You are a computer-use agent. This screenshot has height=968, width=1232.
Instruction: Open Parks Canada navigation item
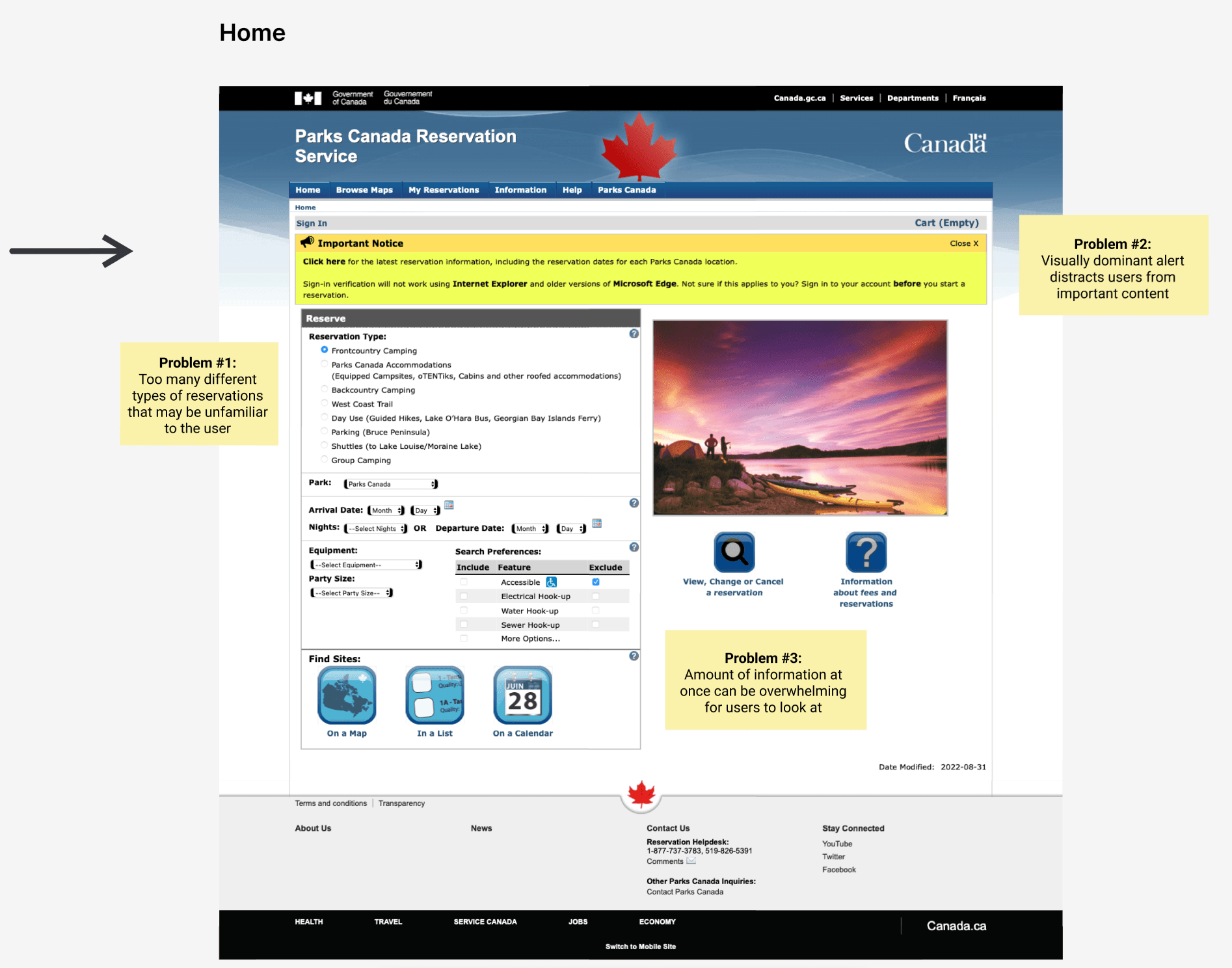[x=627, y=190]
